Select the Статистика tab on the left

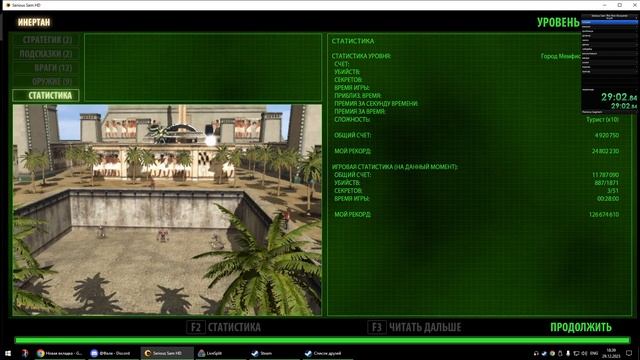point(46,96)
